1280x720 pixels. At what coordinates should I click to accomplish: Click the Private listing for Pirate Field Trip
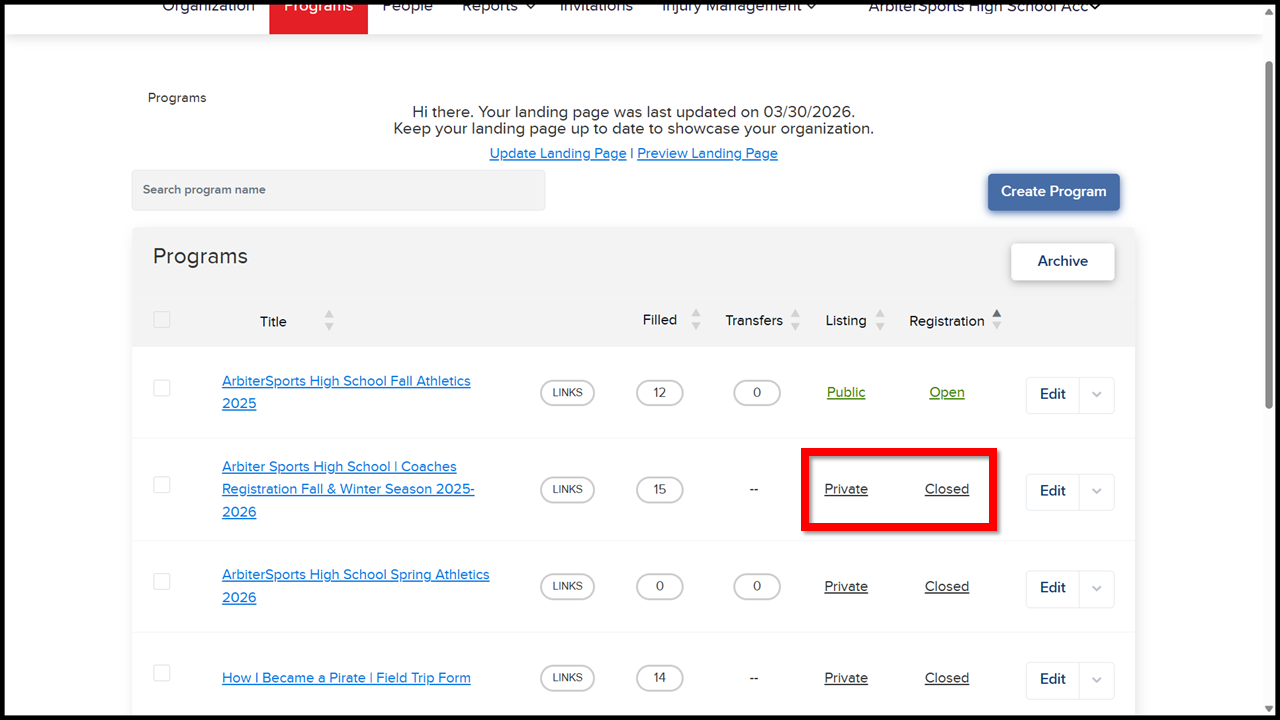coord(846,678)
